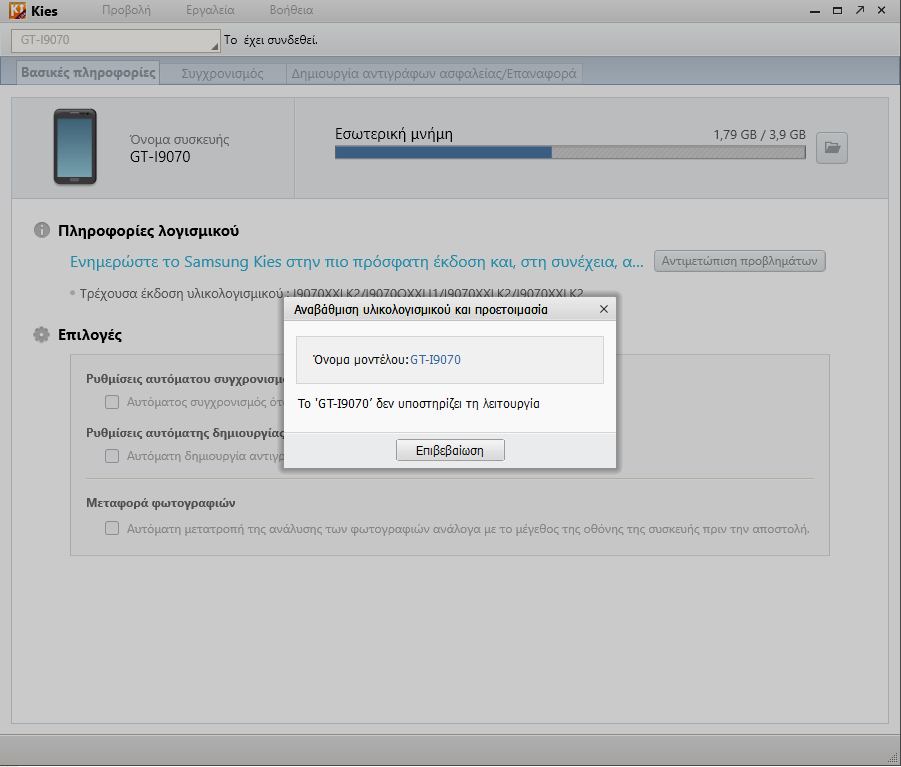Close the firmware upgrade dialog with X
This screenshot has width=901, height=767.
[603, 309]
